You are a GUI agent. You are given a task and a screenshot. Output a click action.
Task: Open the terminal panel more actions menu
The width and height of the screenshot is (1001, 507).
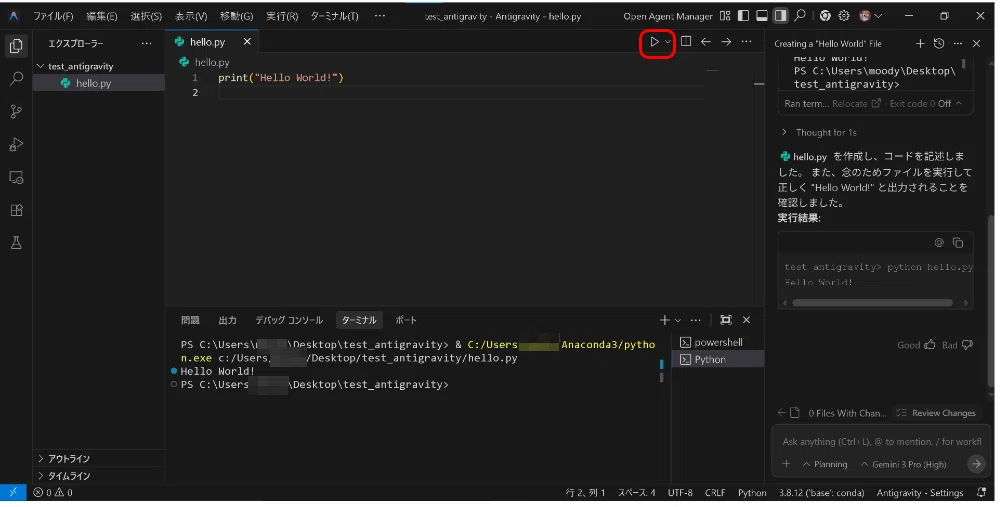click(x=696, y=320)
